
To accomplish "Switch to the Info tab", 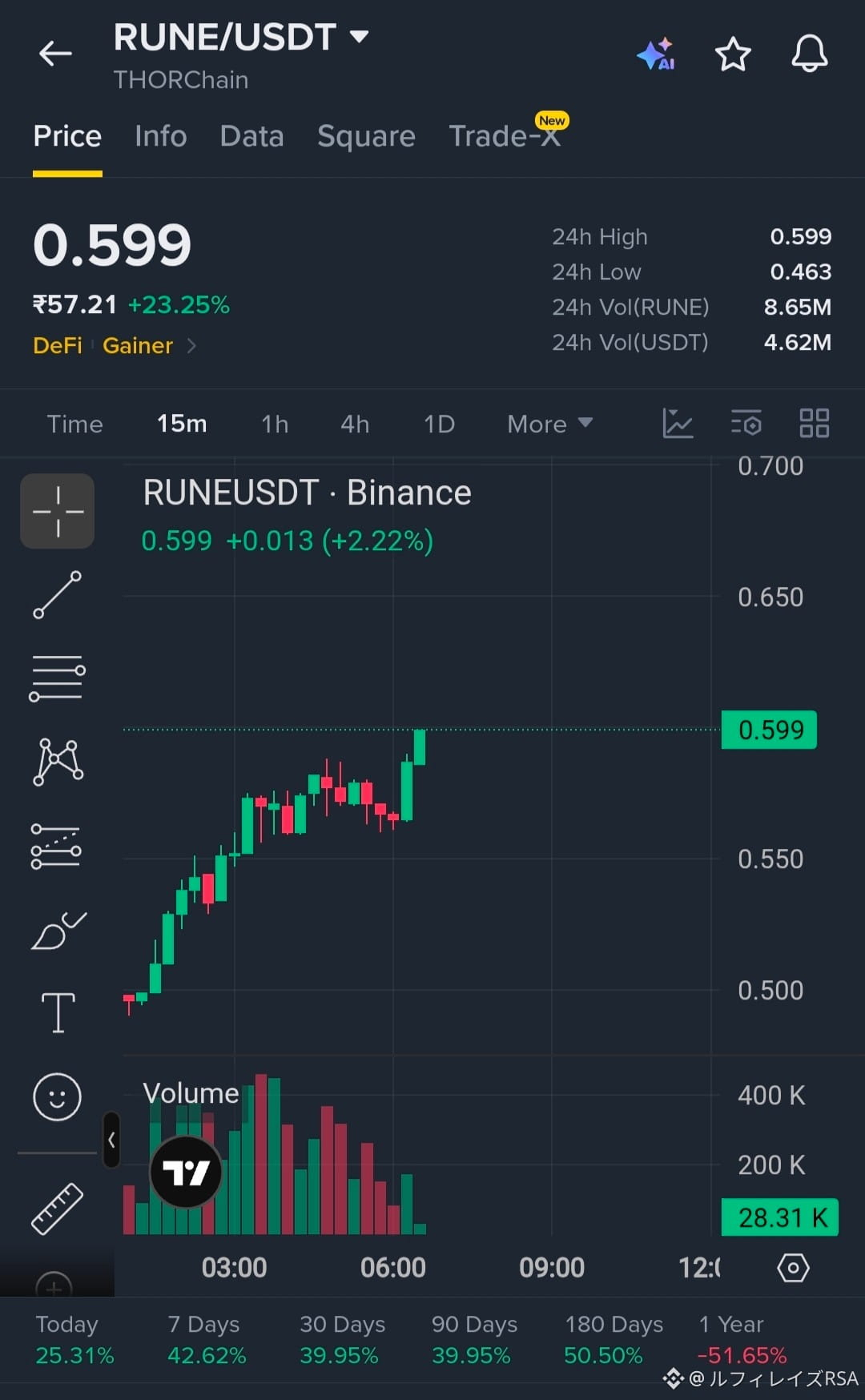I will [161, 136].
